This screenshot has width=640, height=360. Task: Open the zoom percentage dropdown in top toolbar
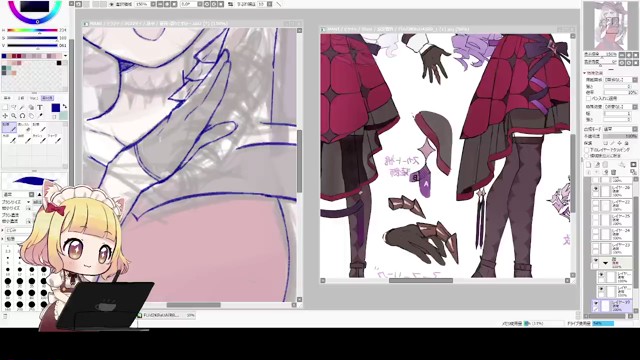click(153, 4)
